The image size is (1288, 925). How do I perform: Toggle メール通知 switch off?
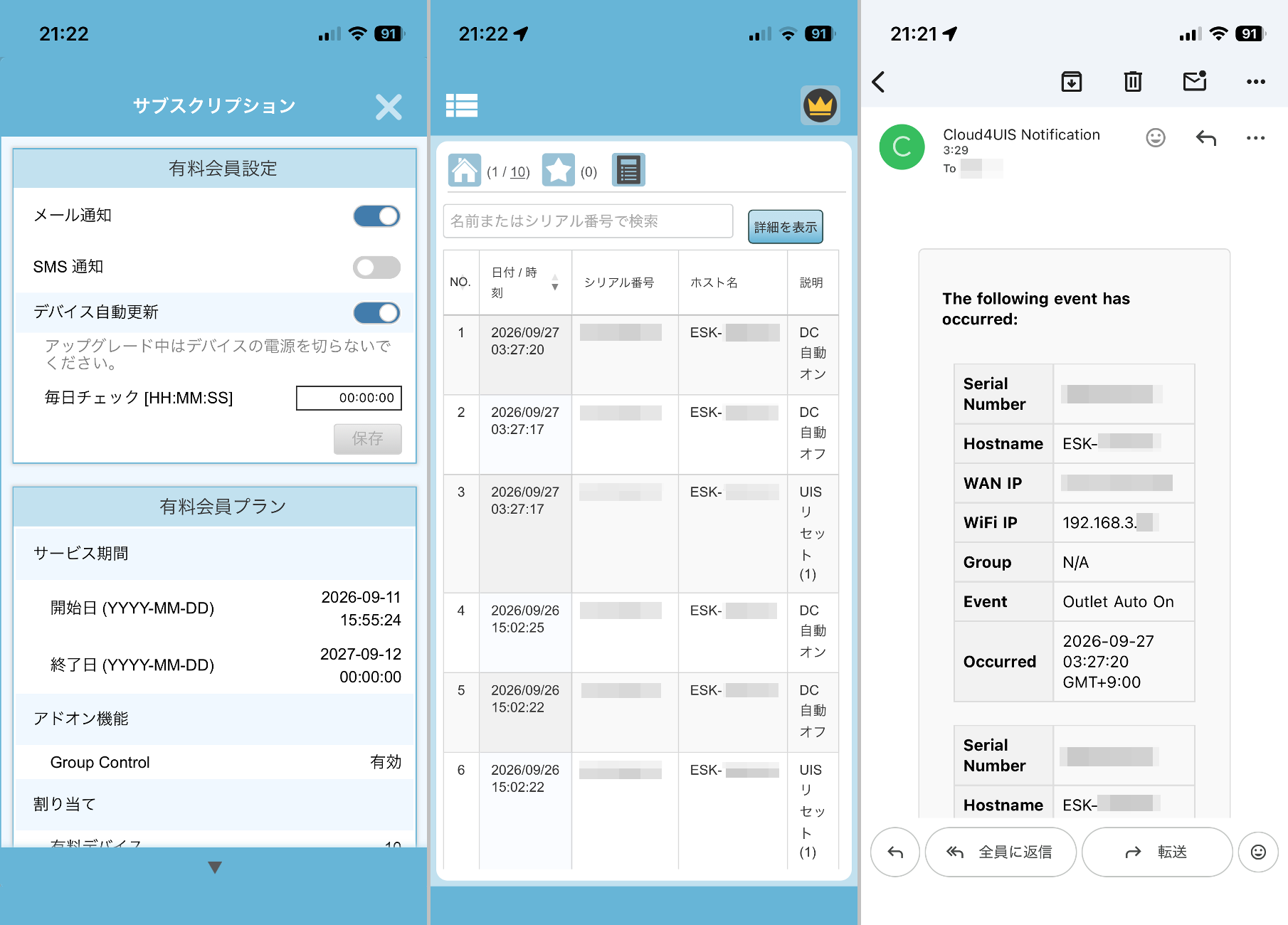point(376,216)
